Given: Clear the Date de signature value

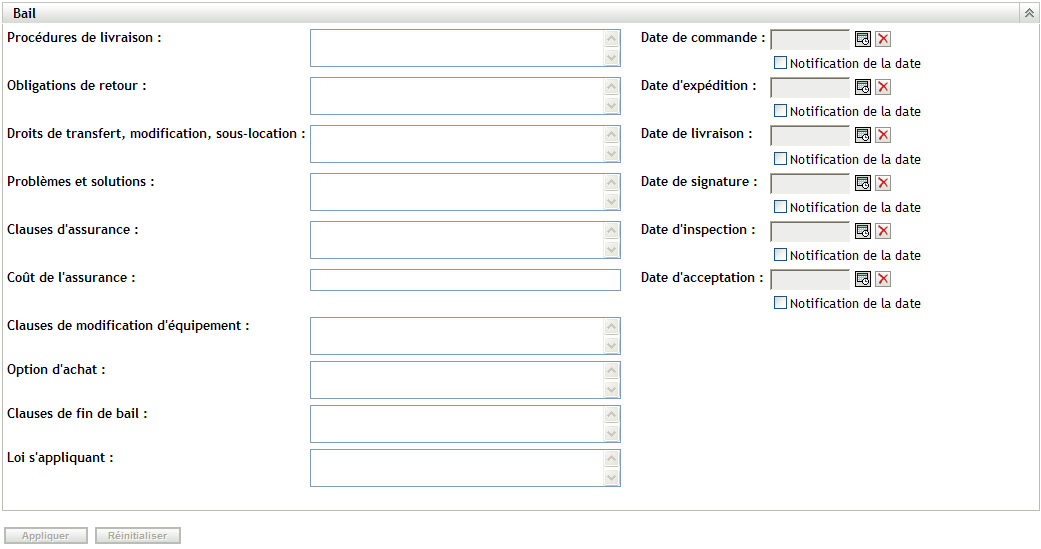Looking at the screenshot, I should (883, 183).
